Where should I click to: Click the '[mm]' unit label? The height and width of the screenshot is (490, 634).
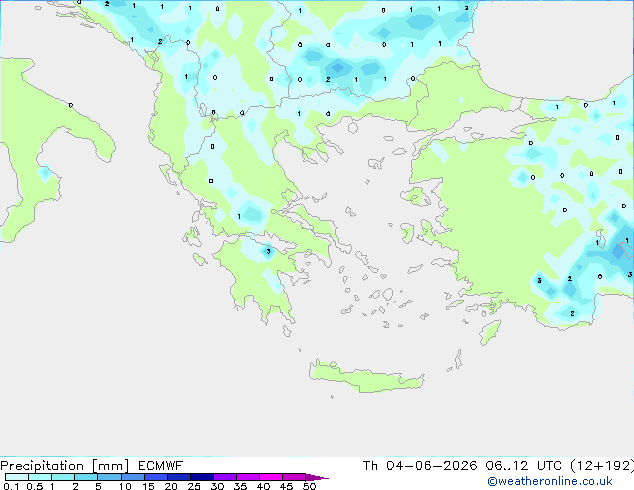pyautogui.click(x=110, y=466)
